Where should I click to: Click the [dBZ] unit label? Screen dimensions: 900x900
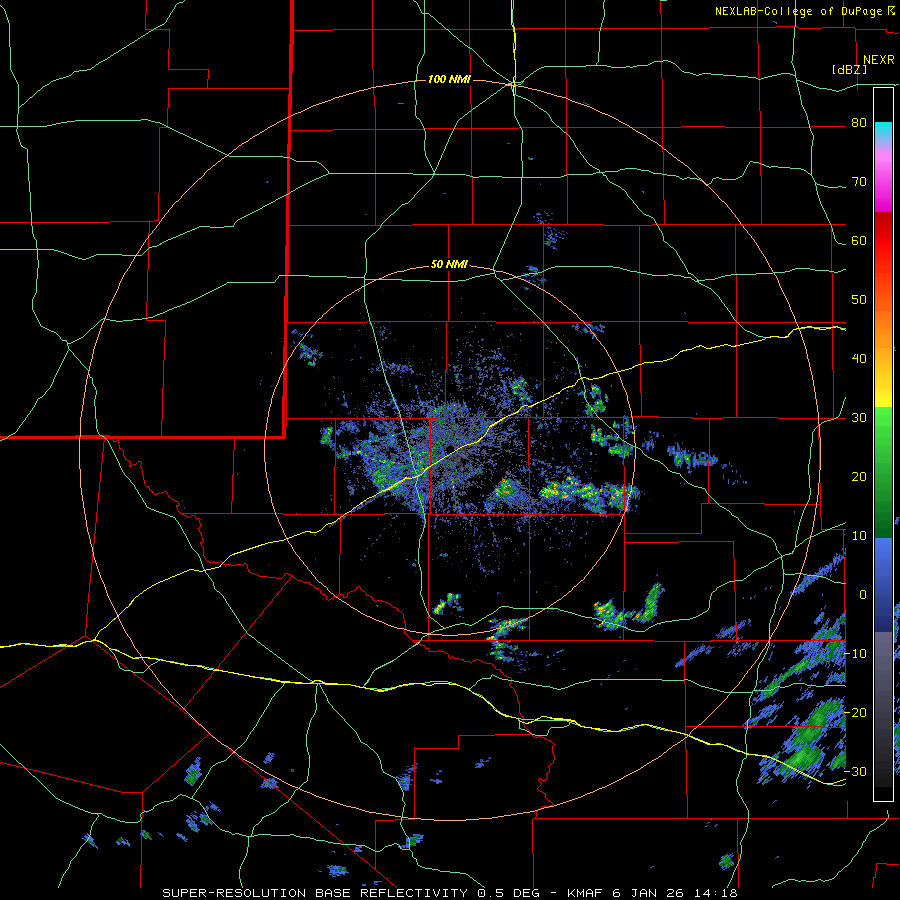[849, 70]
